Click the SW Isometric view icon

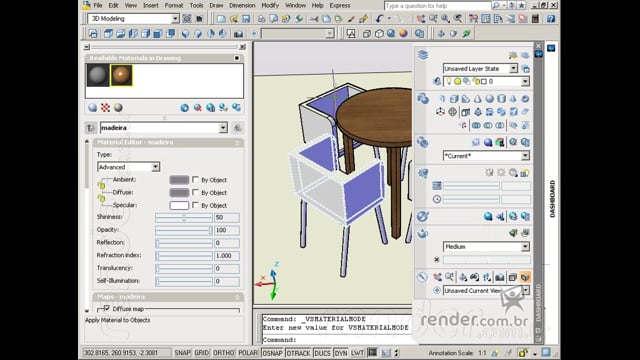(185, 33)
